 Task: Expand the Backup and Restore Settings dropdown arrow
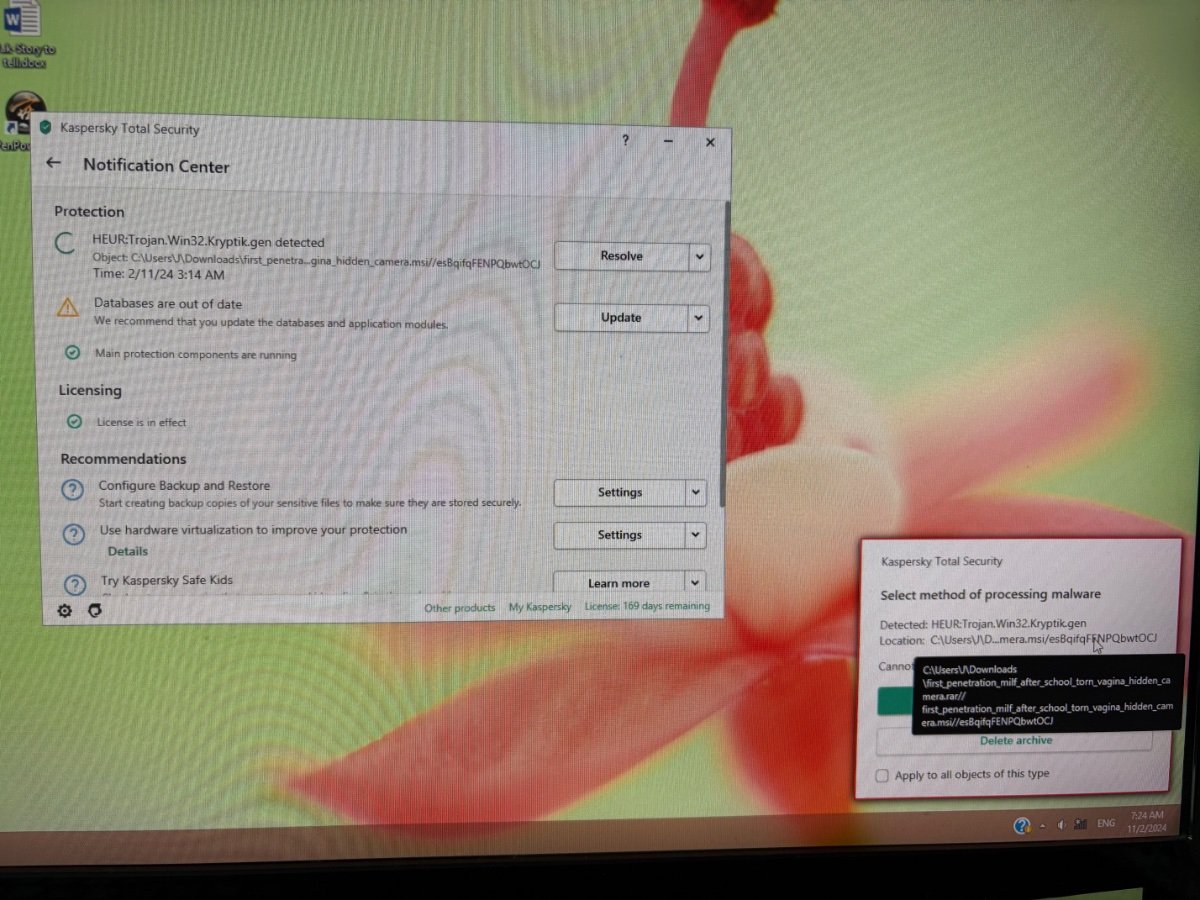click(x=696, y=492)
